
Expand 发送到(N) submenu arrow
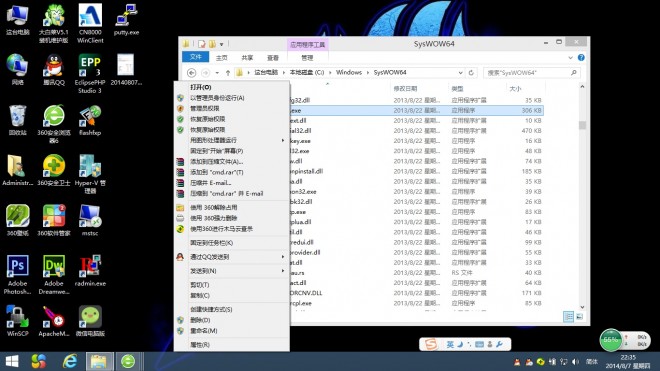click(283, 271)
